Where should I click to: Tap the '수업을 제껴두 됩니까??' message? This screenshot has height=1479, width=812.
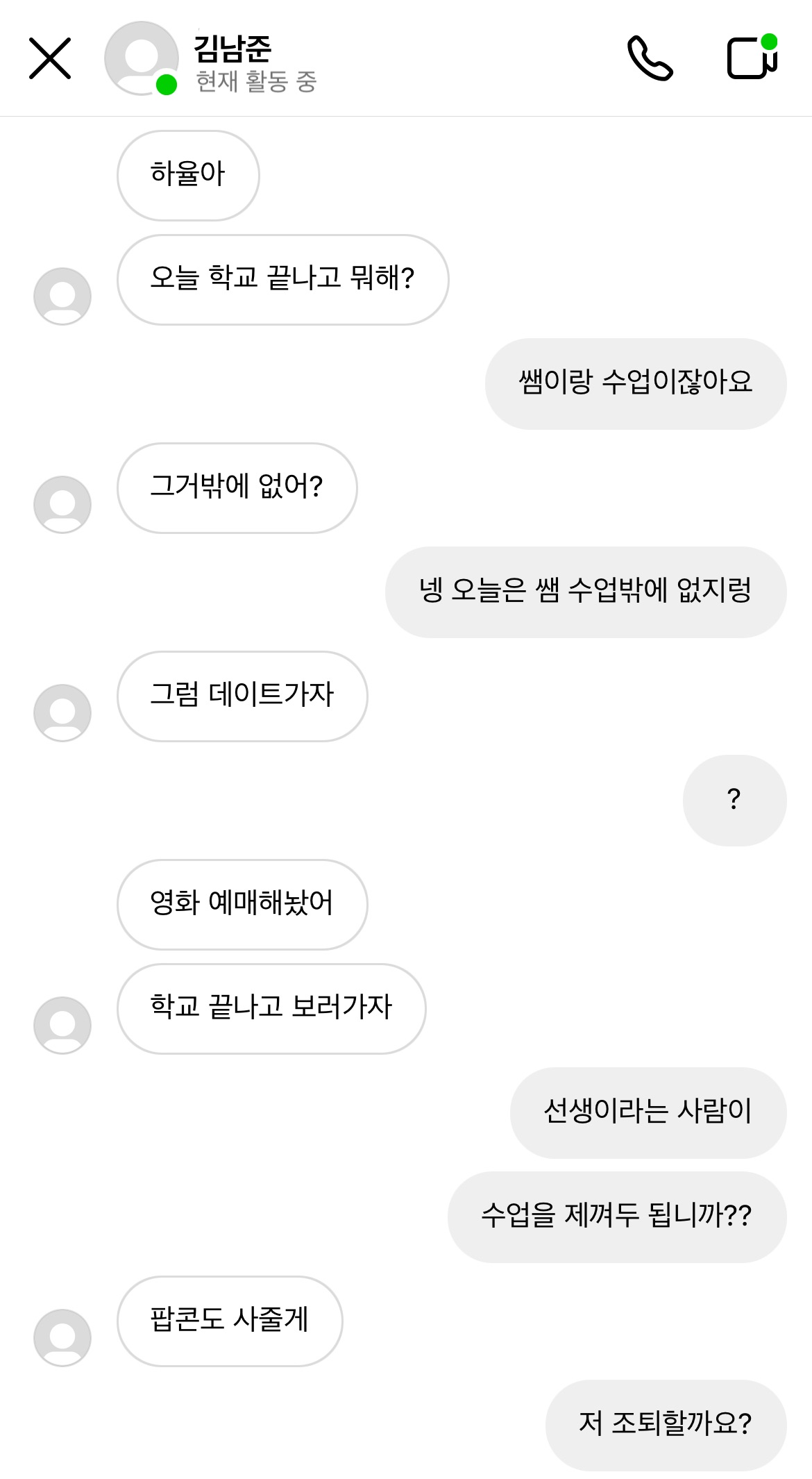(616, 1217)
